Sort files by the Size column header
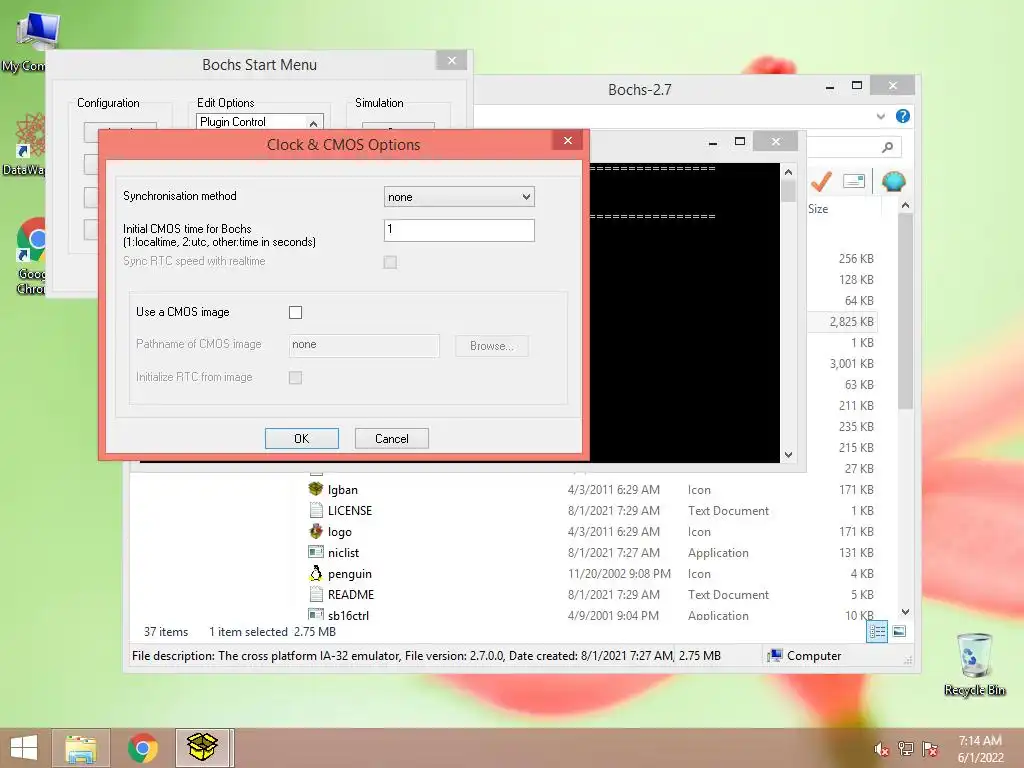The image size is (1024, 768). point(818,209)
